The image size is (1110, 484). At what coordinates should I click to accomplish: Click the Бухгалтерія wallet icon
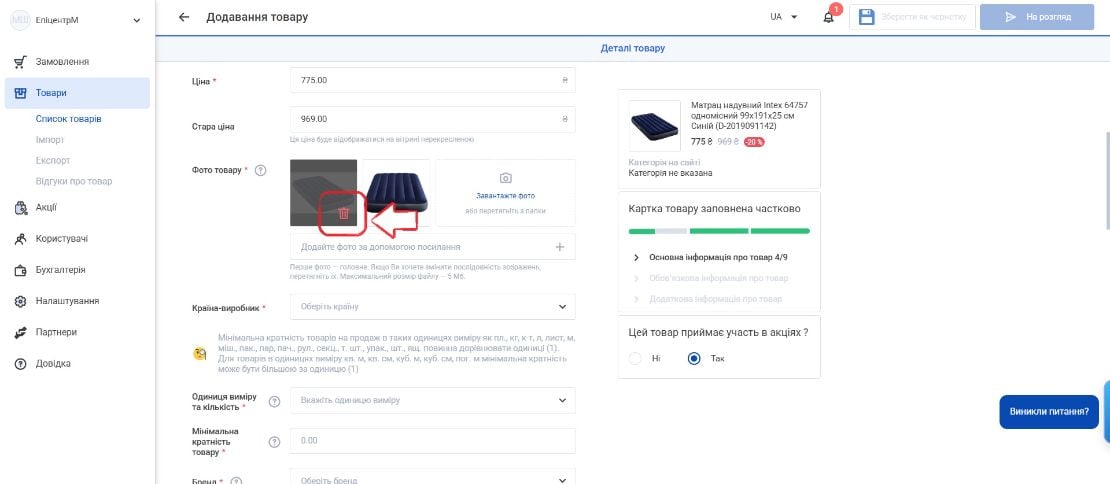(x=21, y=270)
